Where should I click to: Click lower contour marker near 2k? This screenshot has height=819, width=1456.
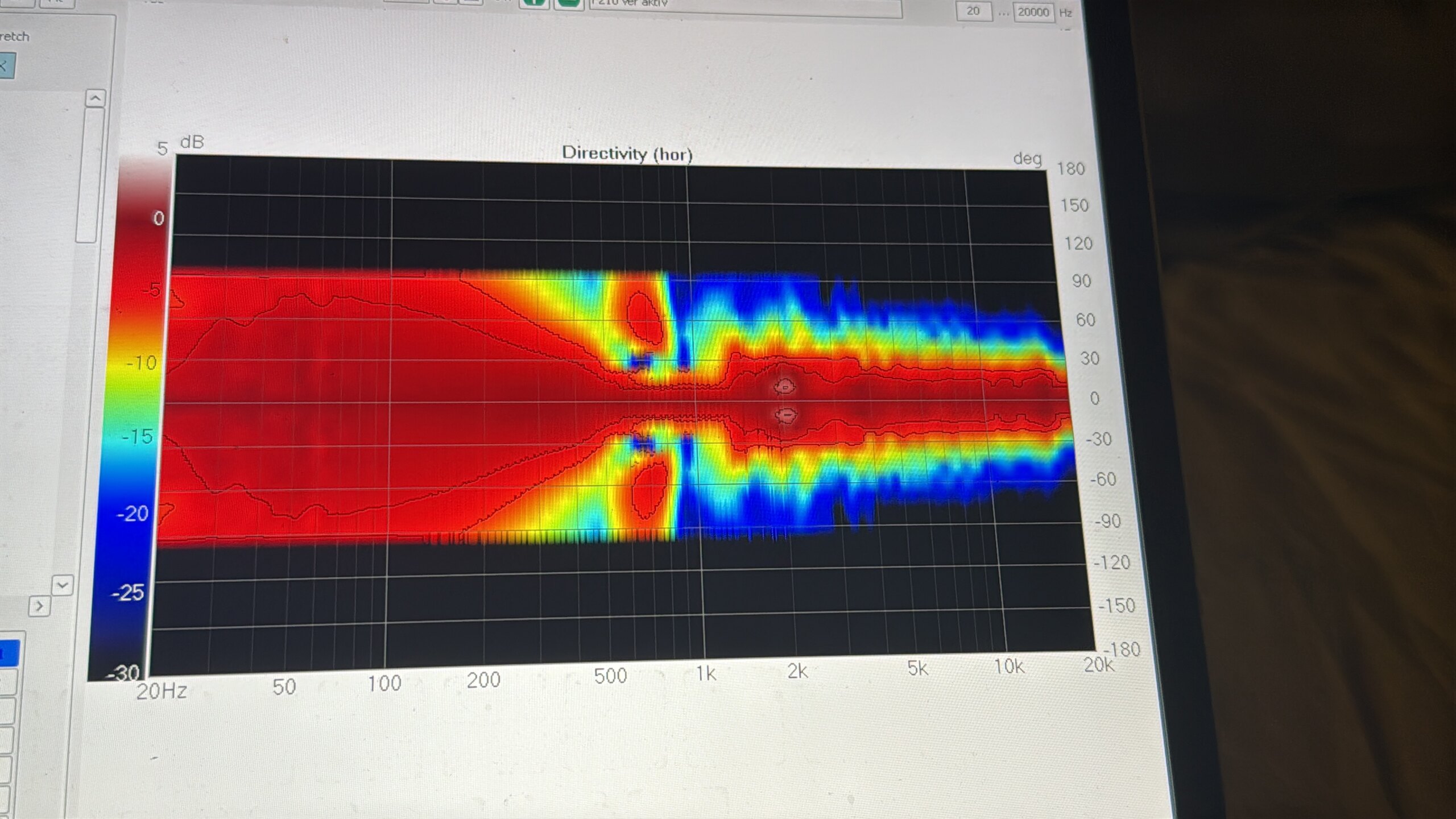(785, 416)
